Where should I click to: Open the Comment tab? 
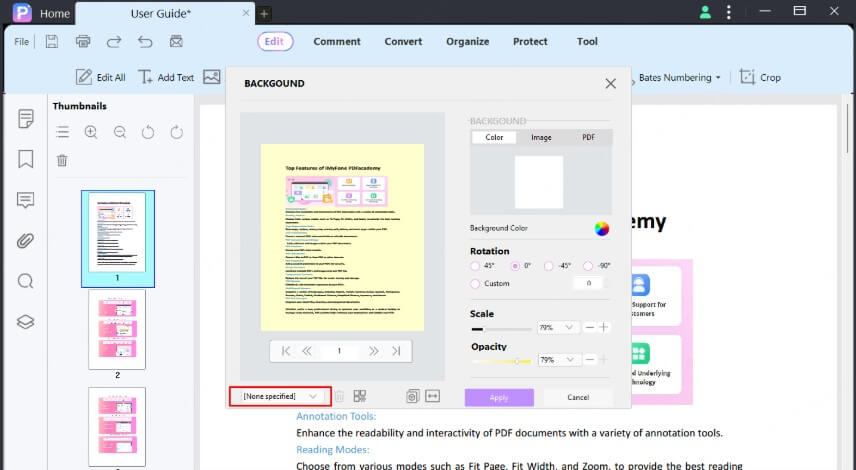(x=337, y=41)
